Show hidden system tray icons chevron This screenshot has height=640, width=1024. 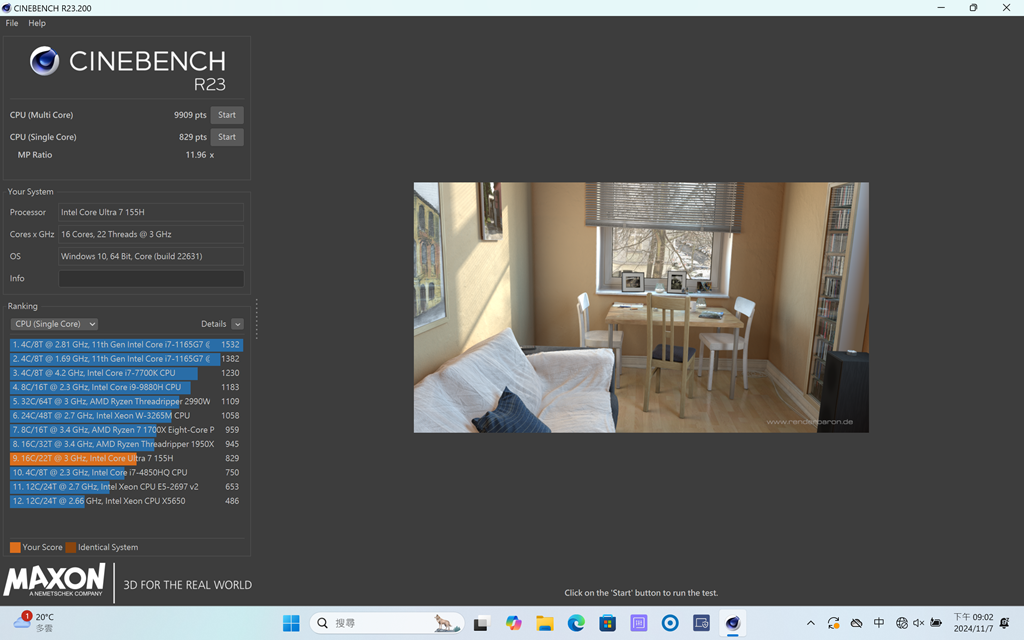810,623
